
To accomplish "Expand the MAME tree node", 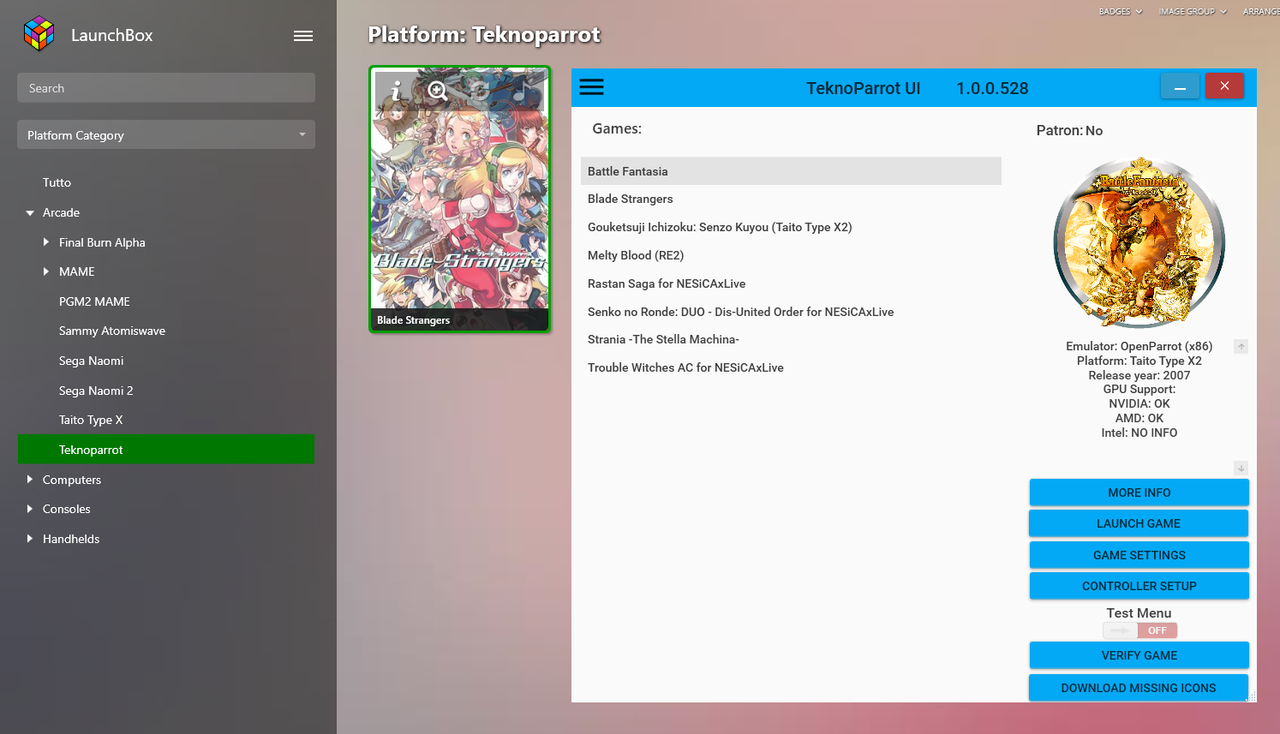I will pyautogui.click(x=46, y=272).
